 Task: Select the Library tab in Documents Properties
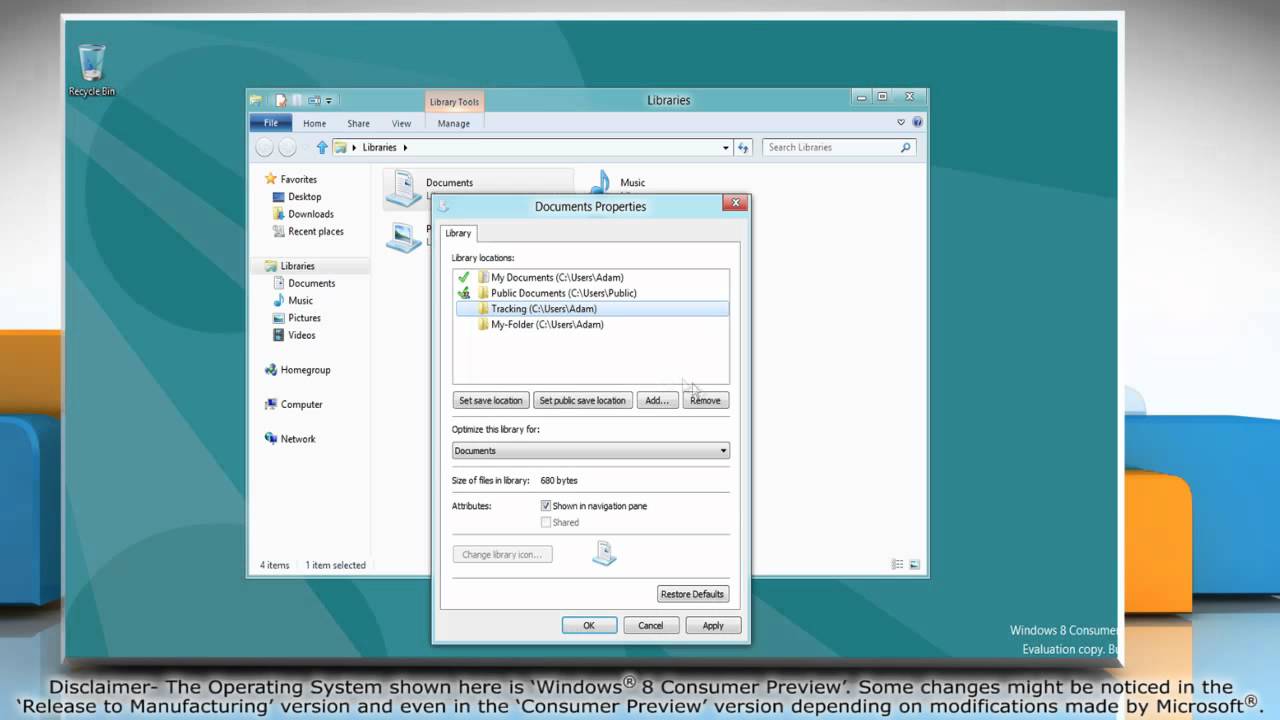click(458, 233)
